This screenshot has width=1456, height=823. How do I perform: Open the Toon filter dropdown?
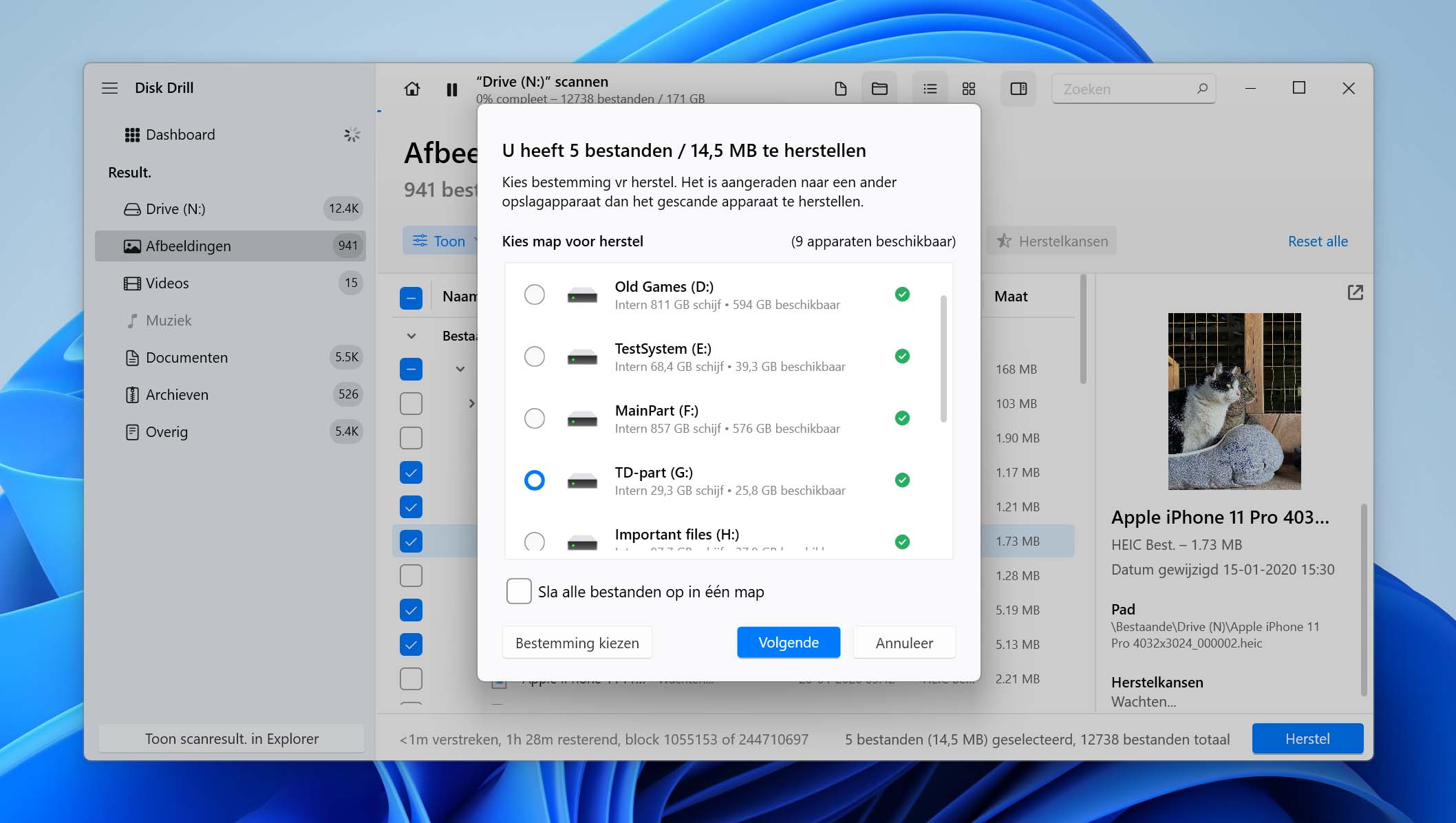tap(440, 241)
